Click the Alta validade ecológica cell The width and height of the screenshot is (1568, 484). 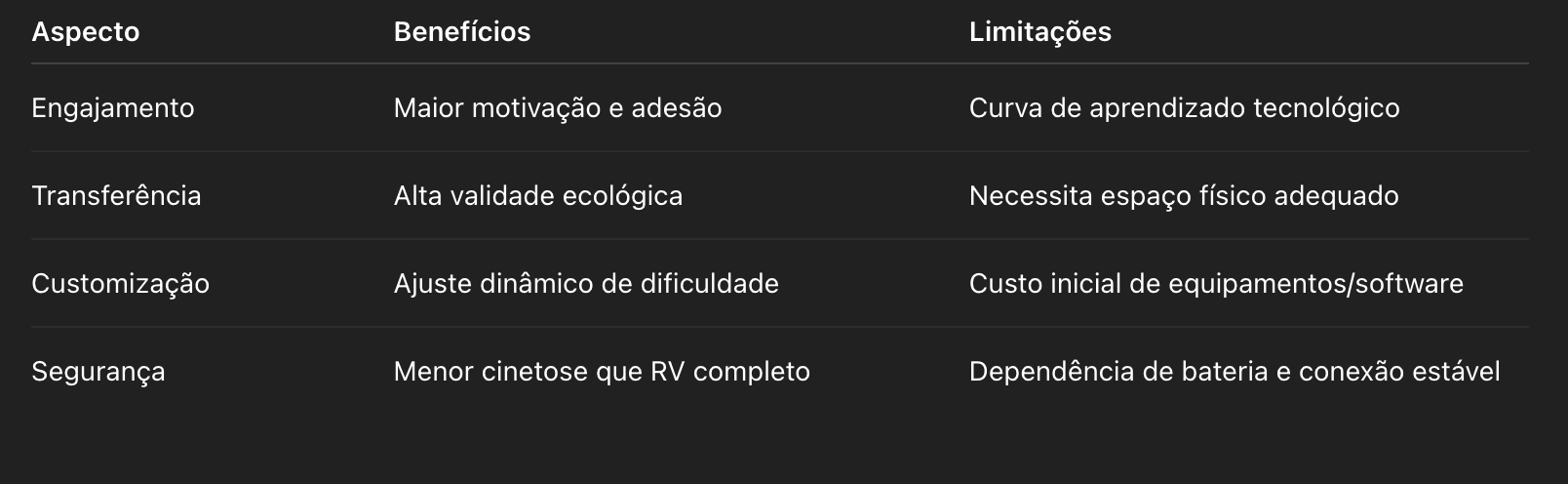[x=538, y=196]
